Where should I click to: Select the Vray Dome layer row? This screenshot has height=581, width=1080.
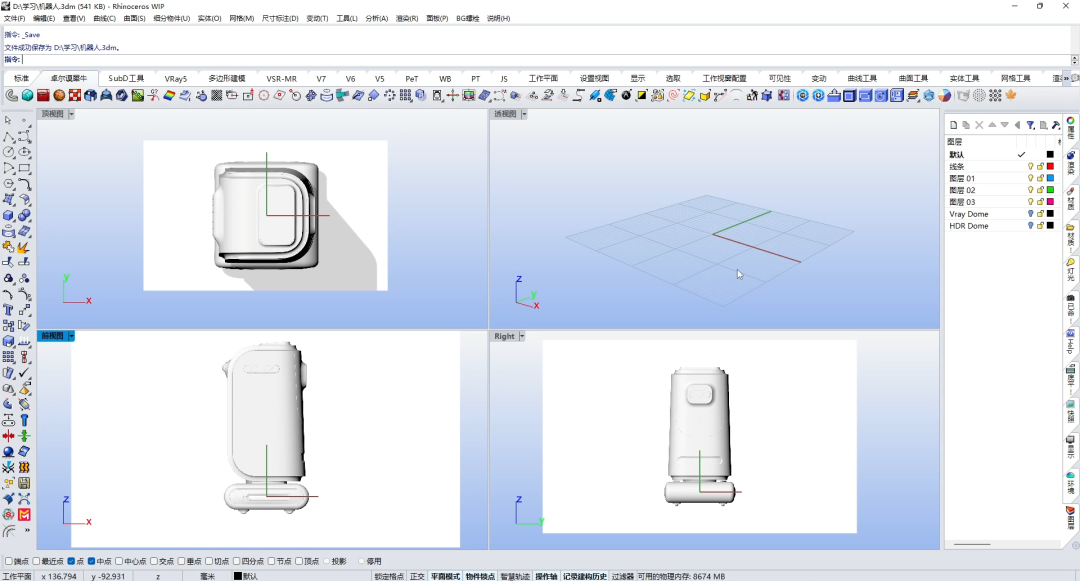pos(1002,214)
